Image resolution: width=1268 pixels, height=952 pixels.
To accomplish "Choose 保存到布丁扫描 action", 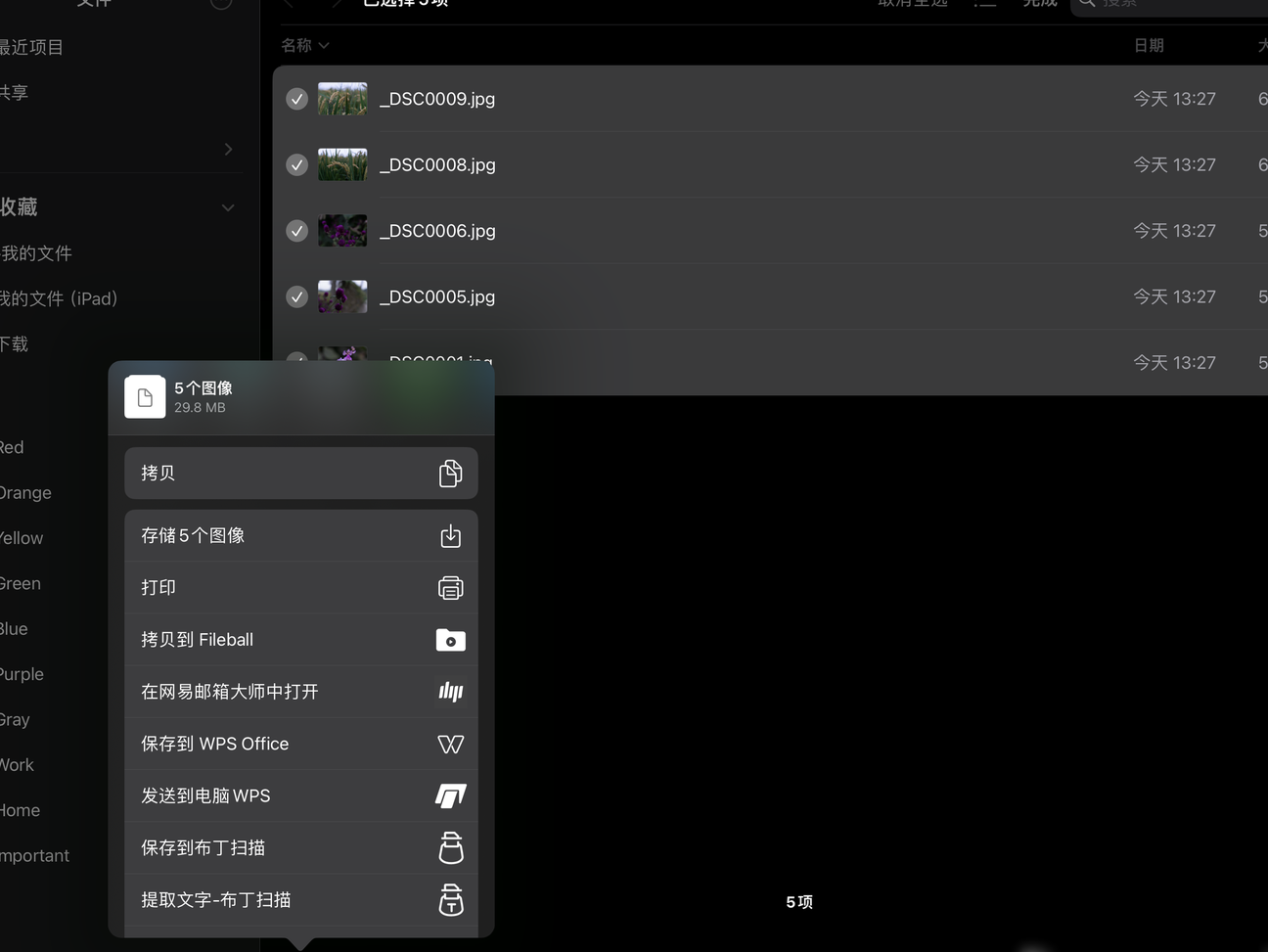I will click(x=301, y=847).
